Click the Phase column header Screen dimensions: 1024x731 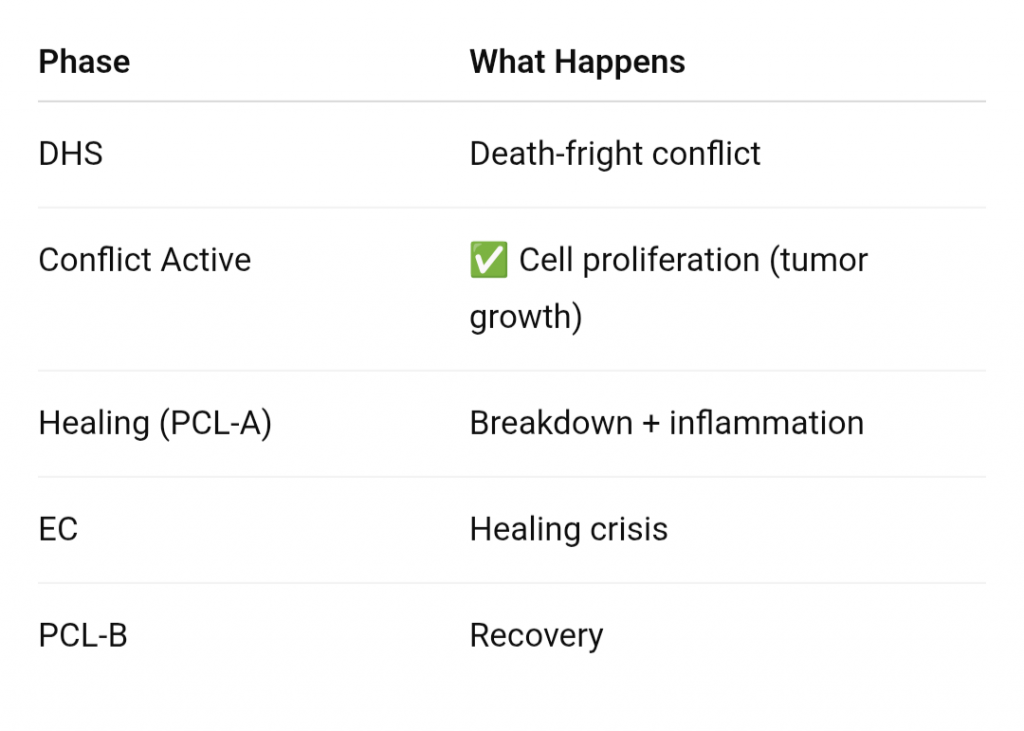(x=84, y=62)
